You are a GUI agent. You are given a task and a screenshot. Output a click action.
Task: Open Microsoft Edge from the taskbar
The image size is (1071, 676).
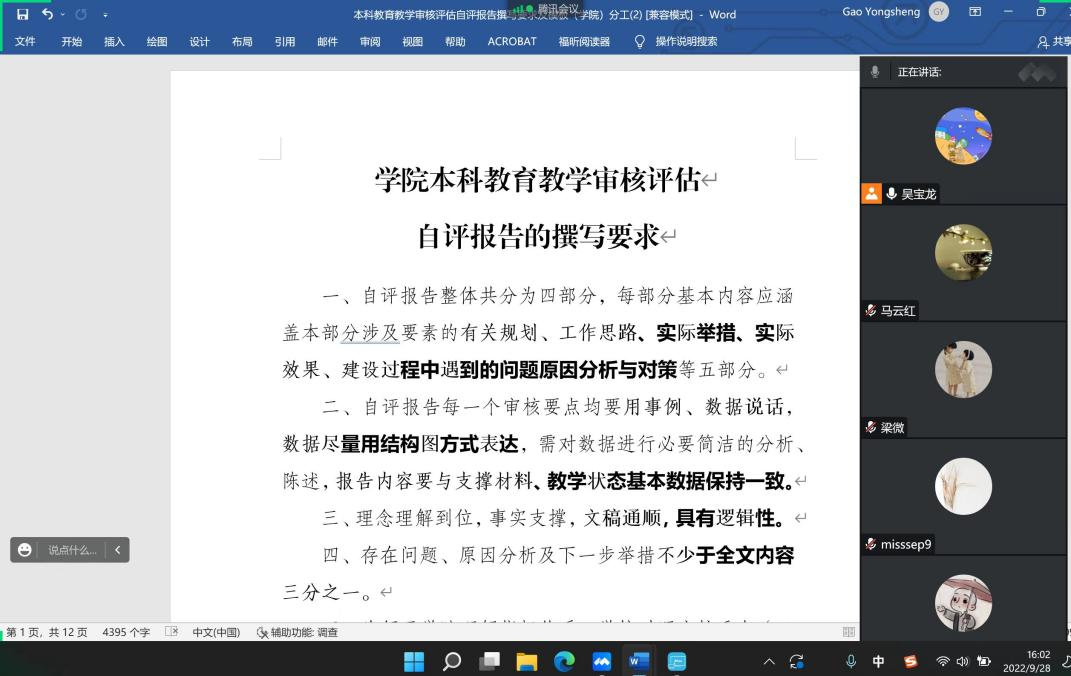564,661
